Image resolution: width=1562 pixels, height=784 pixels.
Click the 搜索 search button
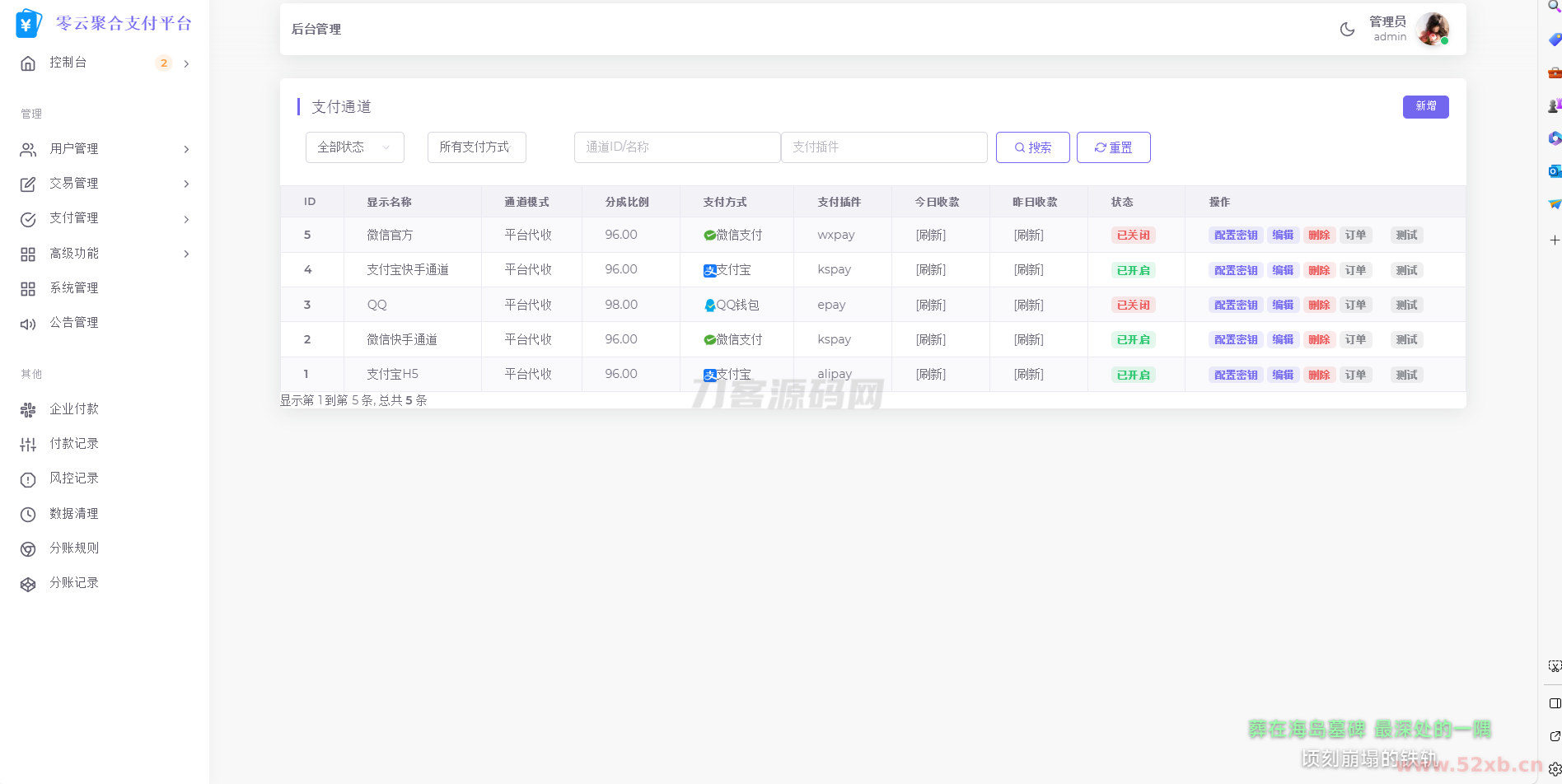coord(1032,147)
